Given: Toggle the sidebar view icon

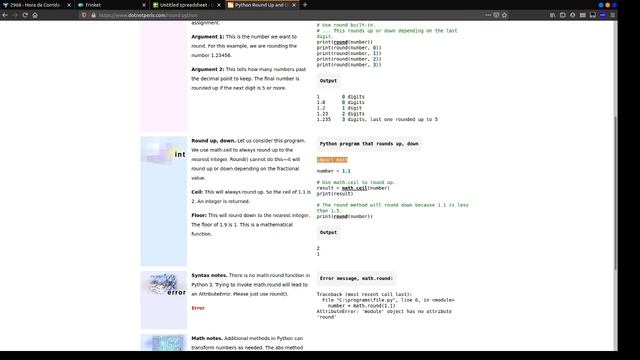Looking at the screenshot, I should pos(563,15).
